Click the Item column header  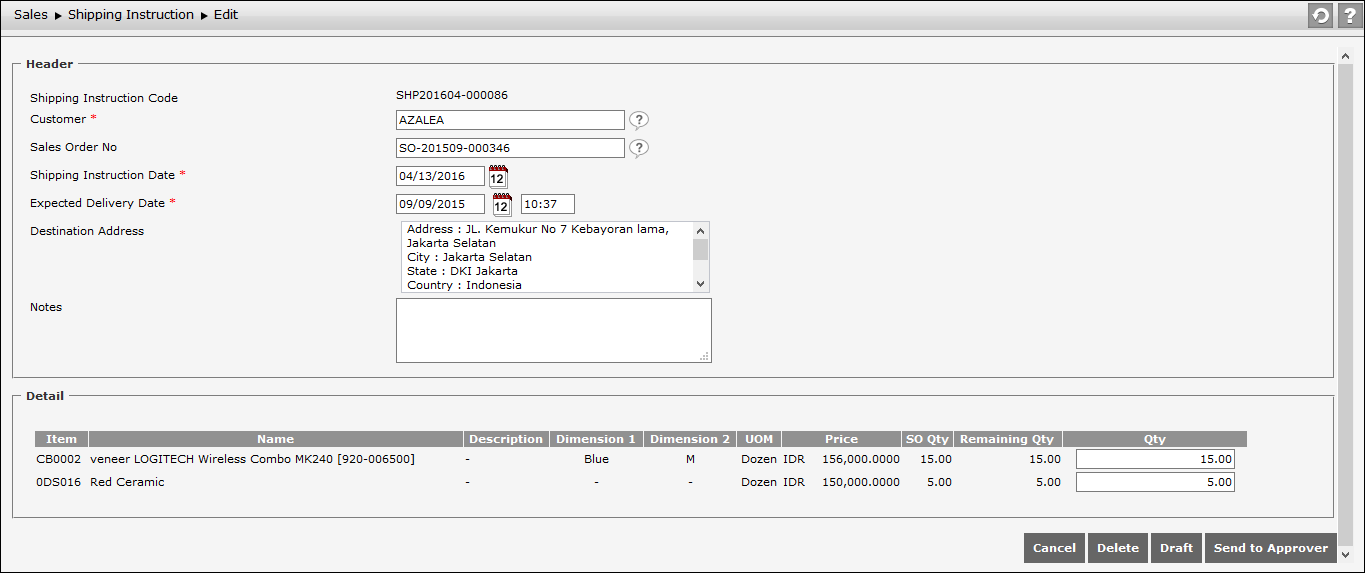(62, 439)
